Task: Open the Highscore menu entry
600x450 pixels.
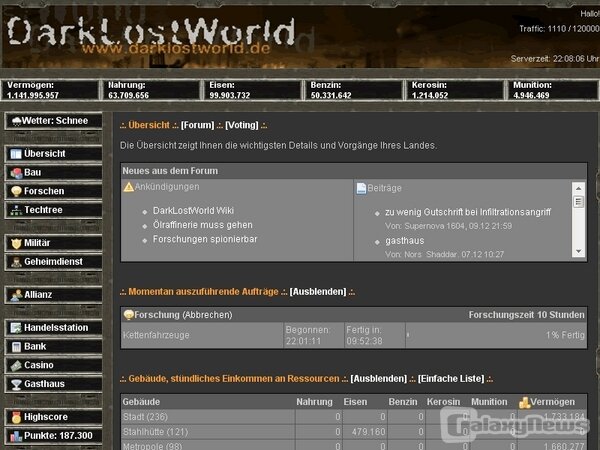Action: coord(53,417)
